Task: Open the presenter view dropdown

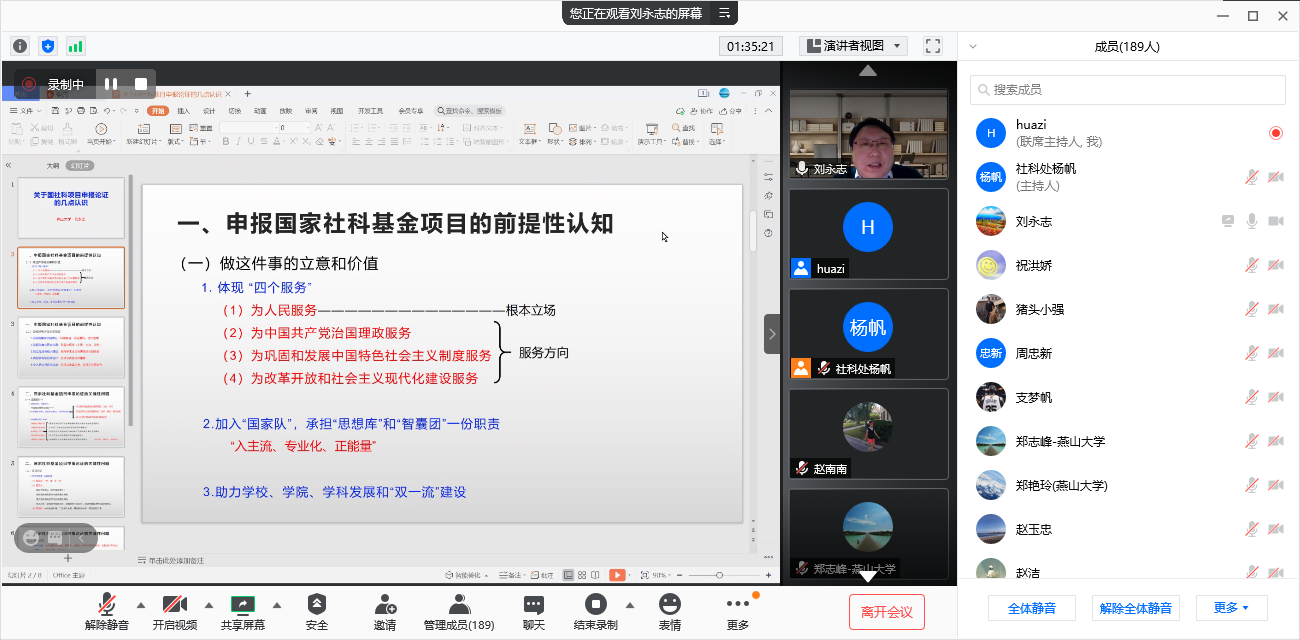Action: 853,46
